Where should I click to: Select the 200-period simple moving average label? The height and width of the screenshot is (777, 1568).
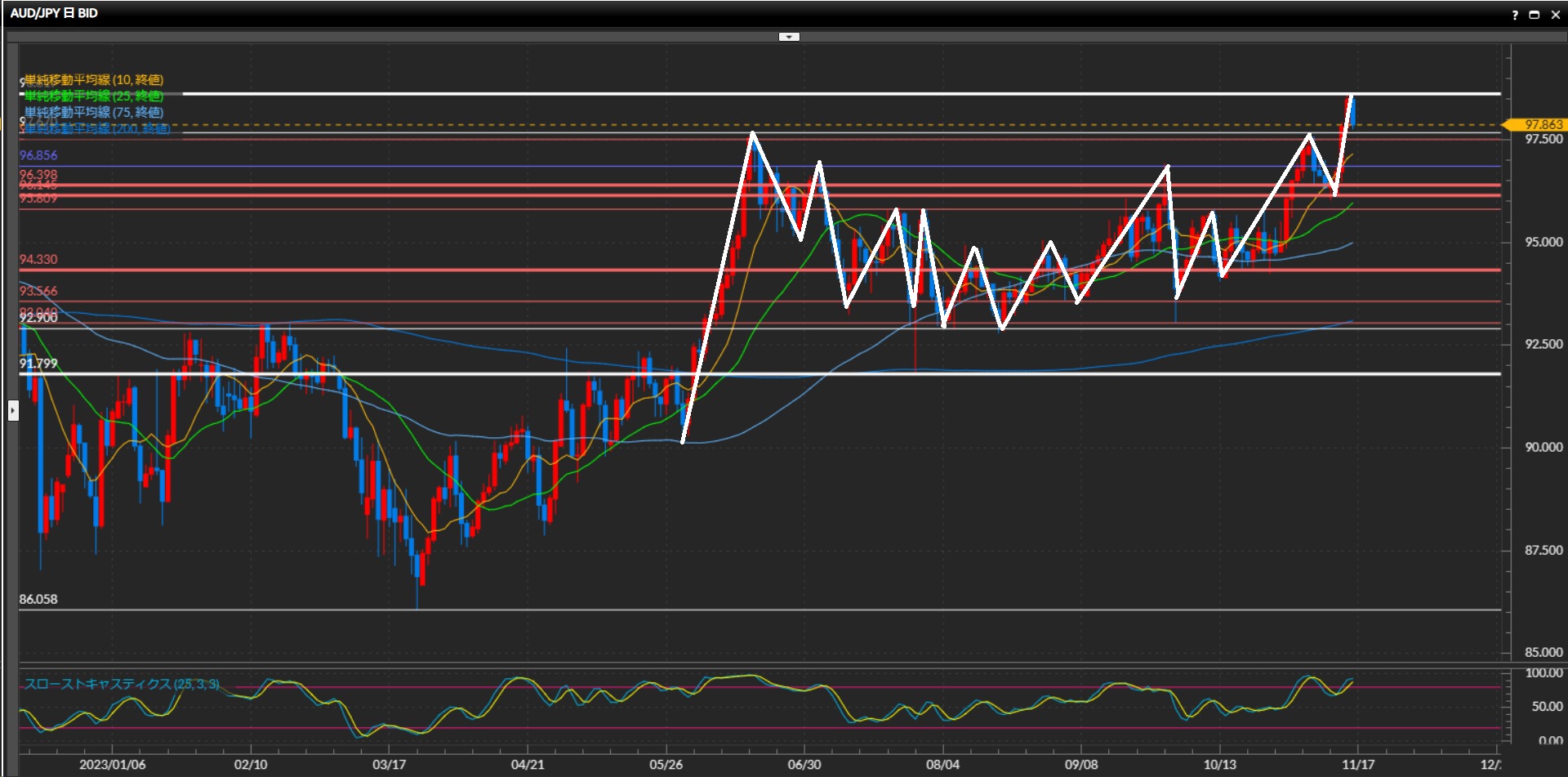[x=96, y=129]
